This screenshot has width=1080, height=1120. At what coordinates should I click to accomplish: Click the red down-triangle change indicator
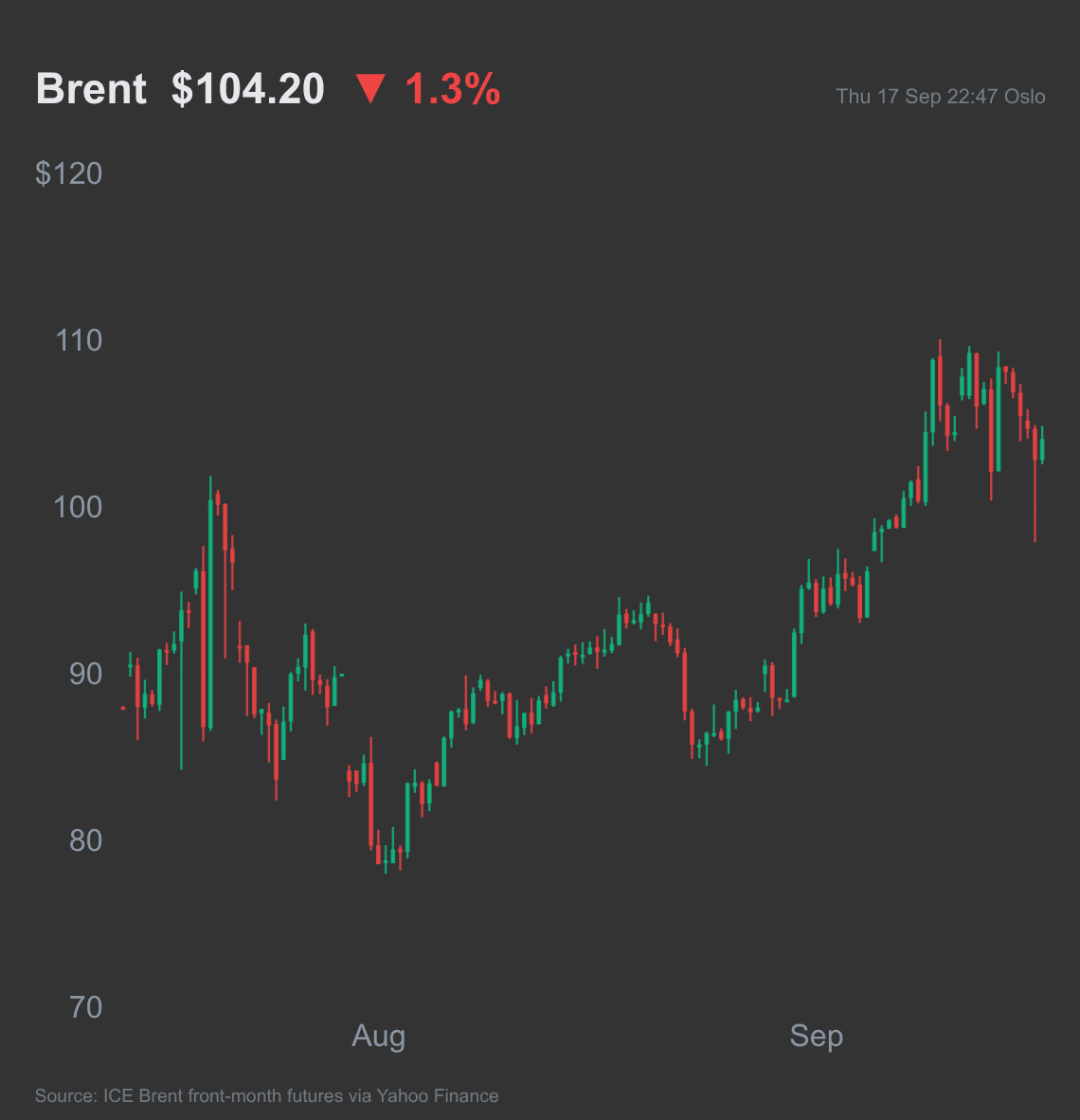pos(370,89)
